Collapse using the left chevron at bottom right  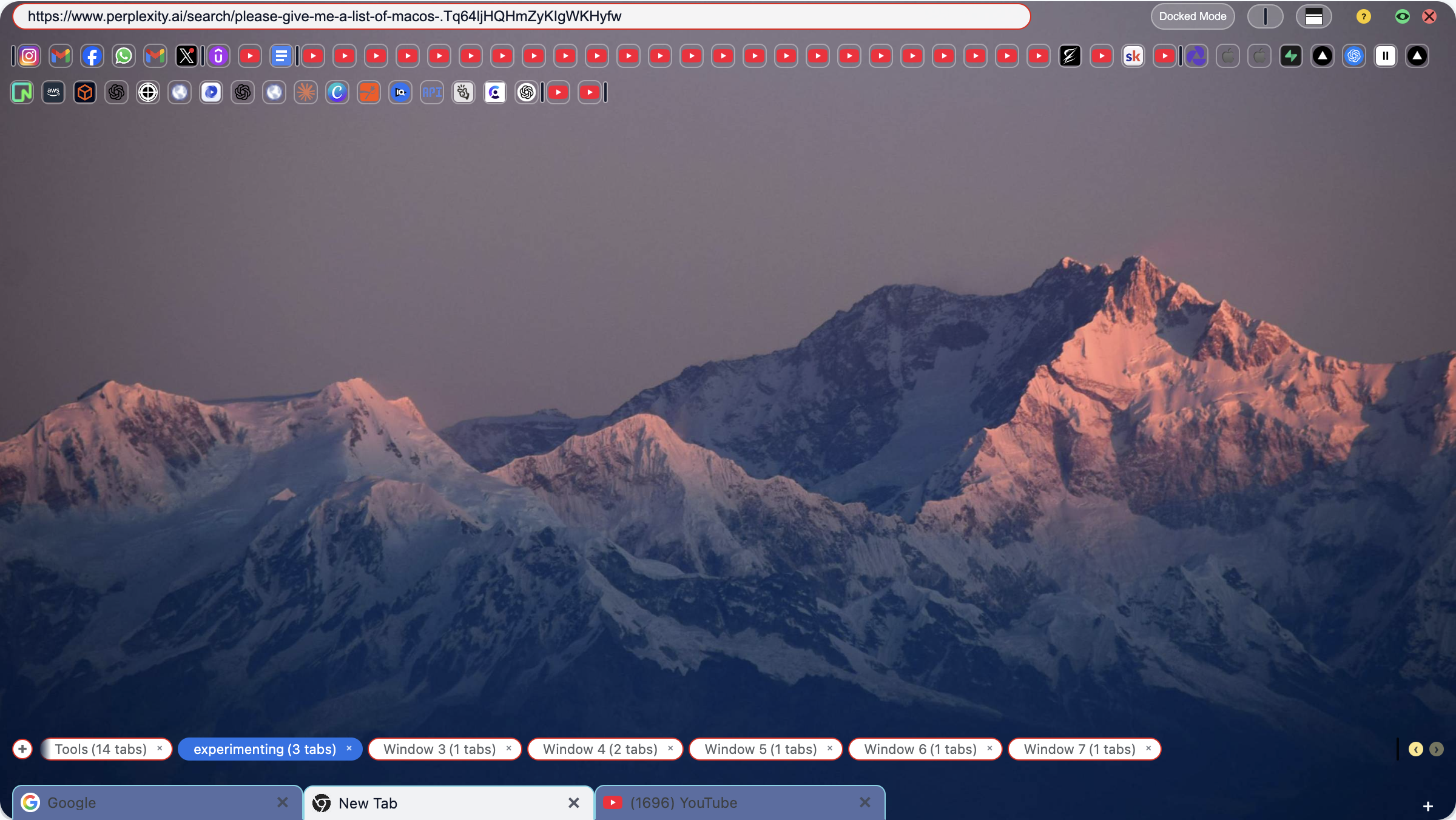click(1415, 749)
